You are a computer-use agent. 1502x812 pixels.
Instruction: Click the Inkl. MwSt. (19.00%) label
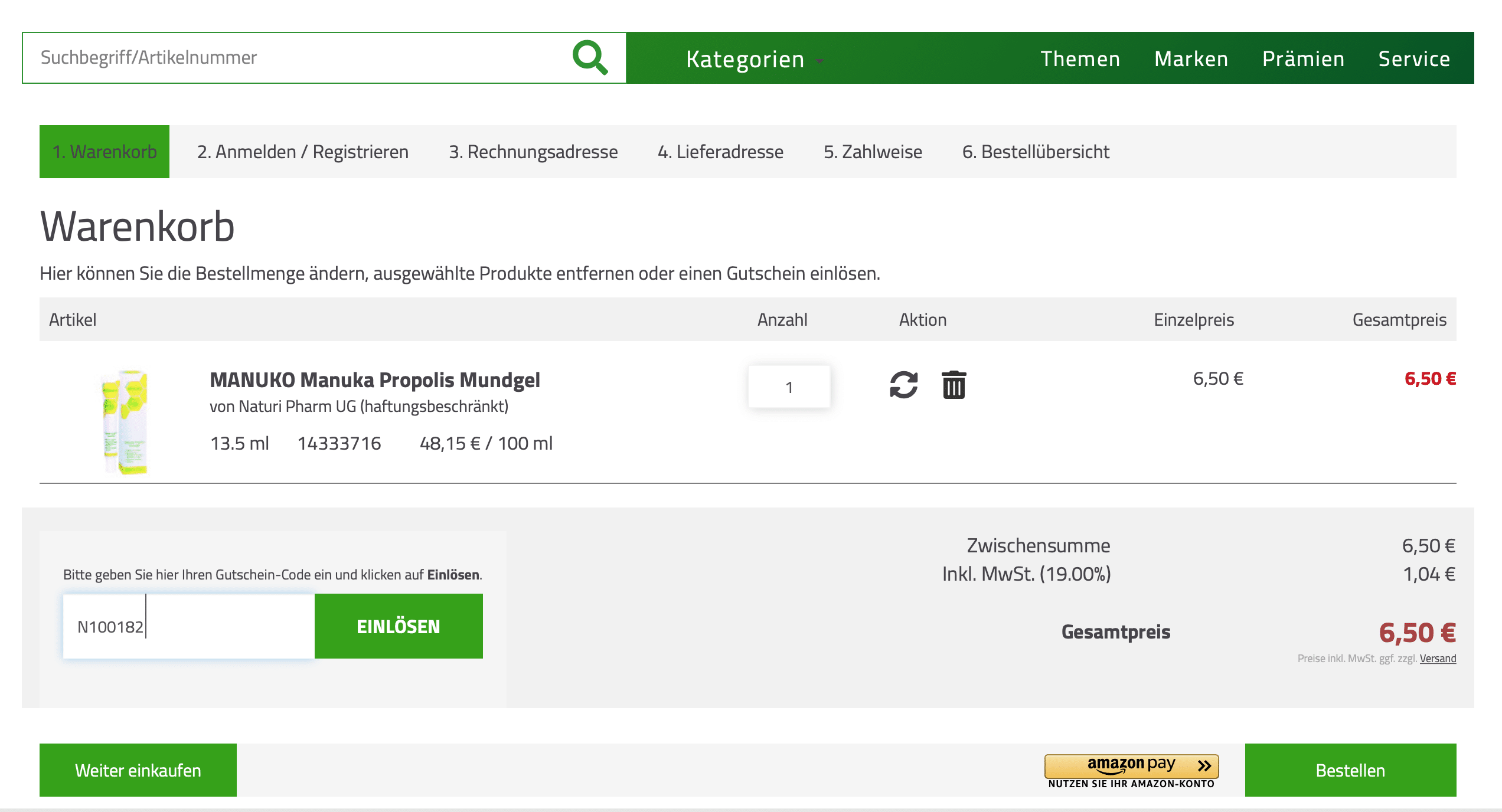click(1026, 574)
